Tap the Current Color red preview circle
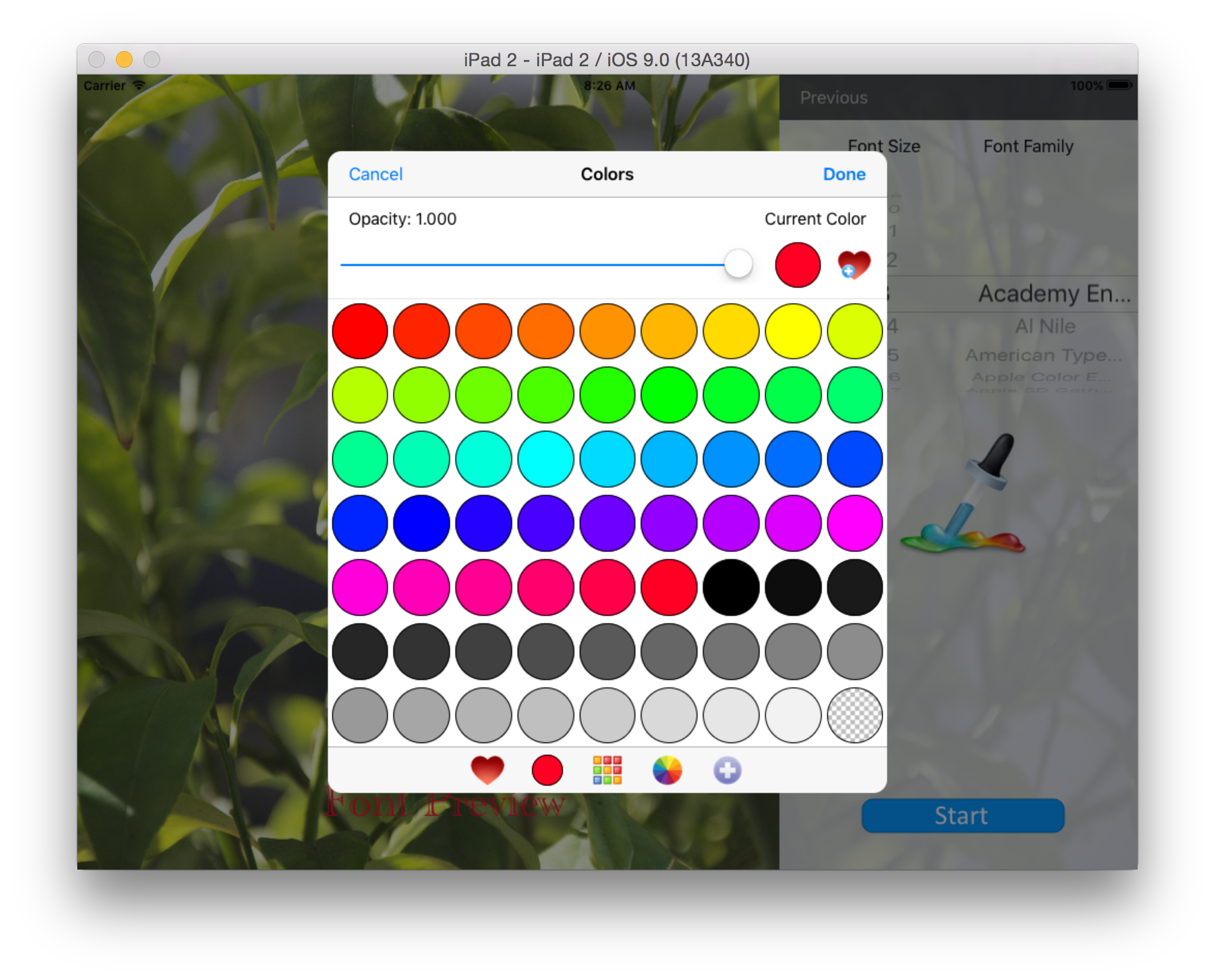The height and width of the screenshot is (980, 1215). coord(798,264)
